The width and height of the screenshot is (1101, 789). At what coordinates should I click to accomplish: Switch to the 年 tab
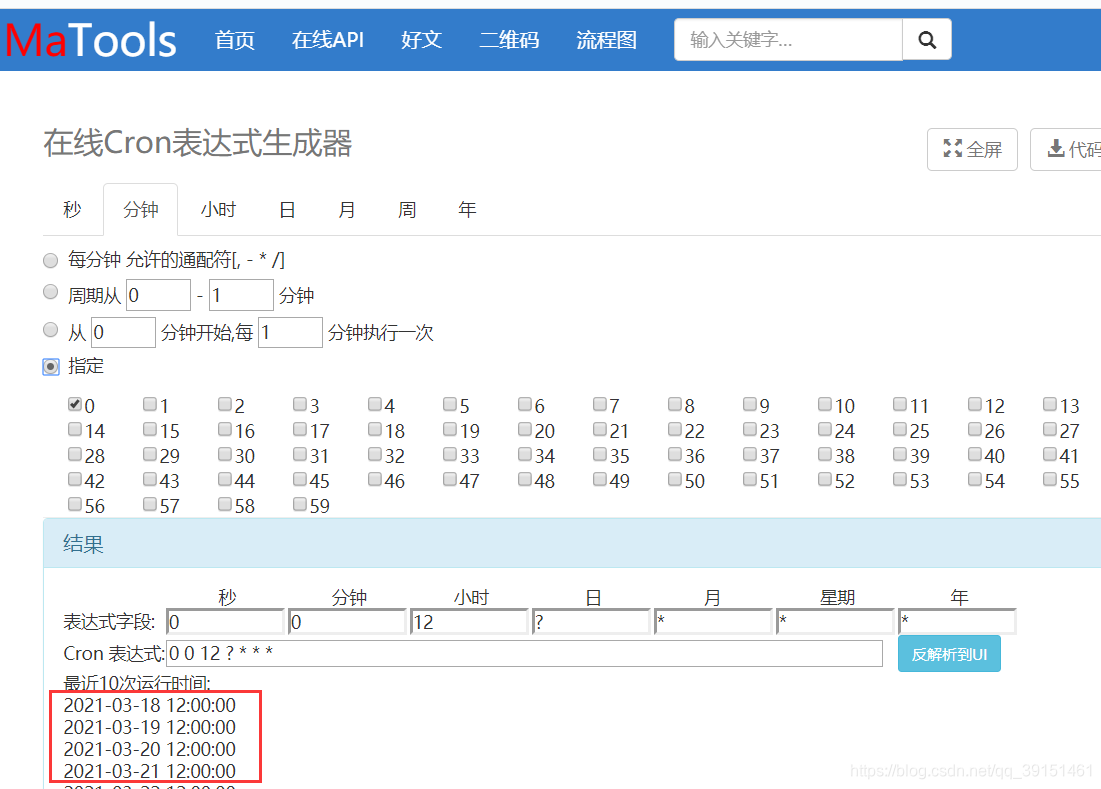click(x=467, y=209)
